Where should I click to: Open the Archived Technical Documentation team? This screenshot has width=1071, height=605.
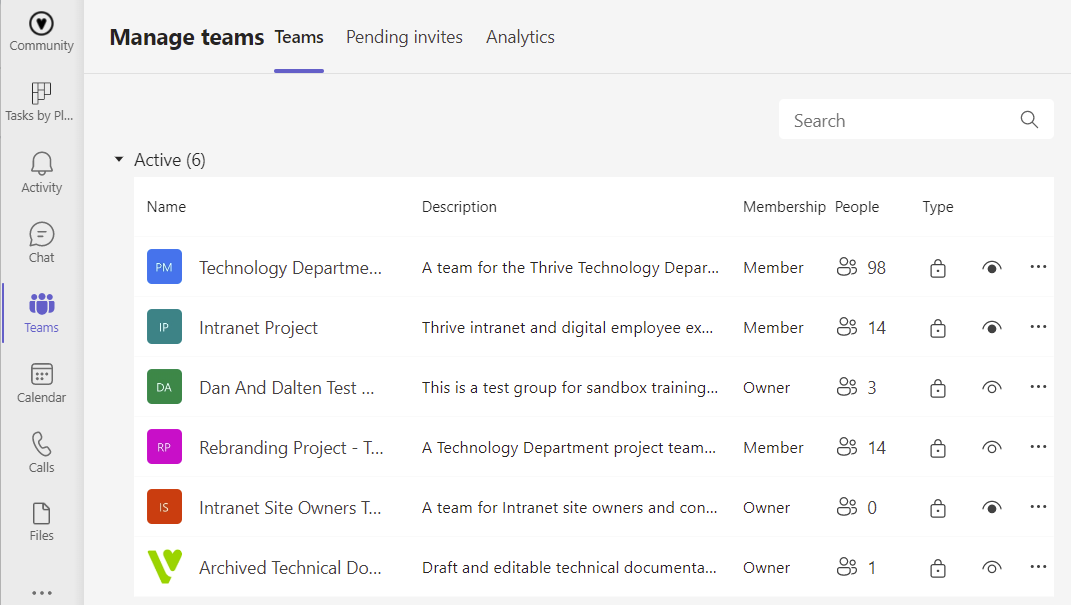290,568
